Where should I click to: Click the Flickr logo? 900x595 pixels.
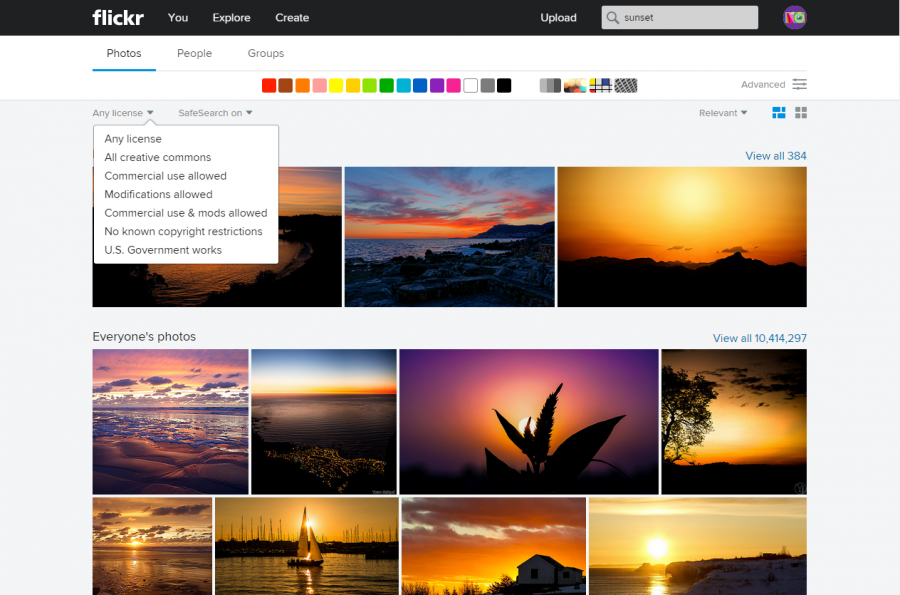(x=118, y=17)
